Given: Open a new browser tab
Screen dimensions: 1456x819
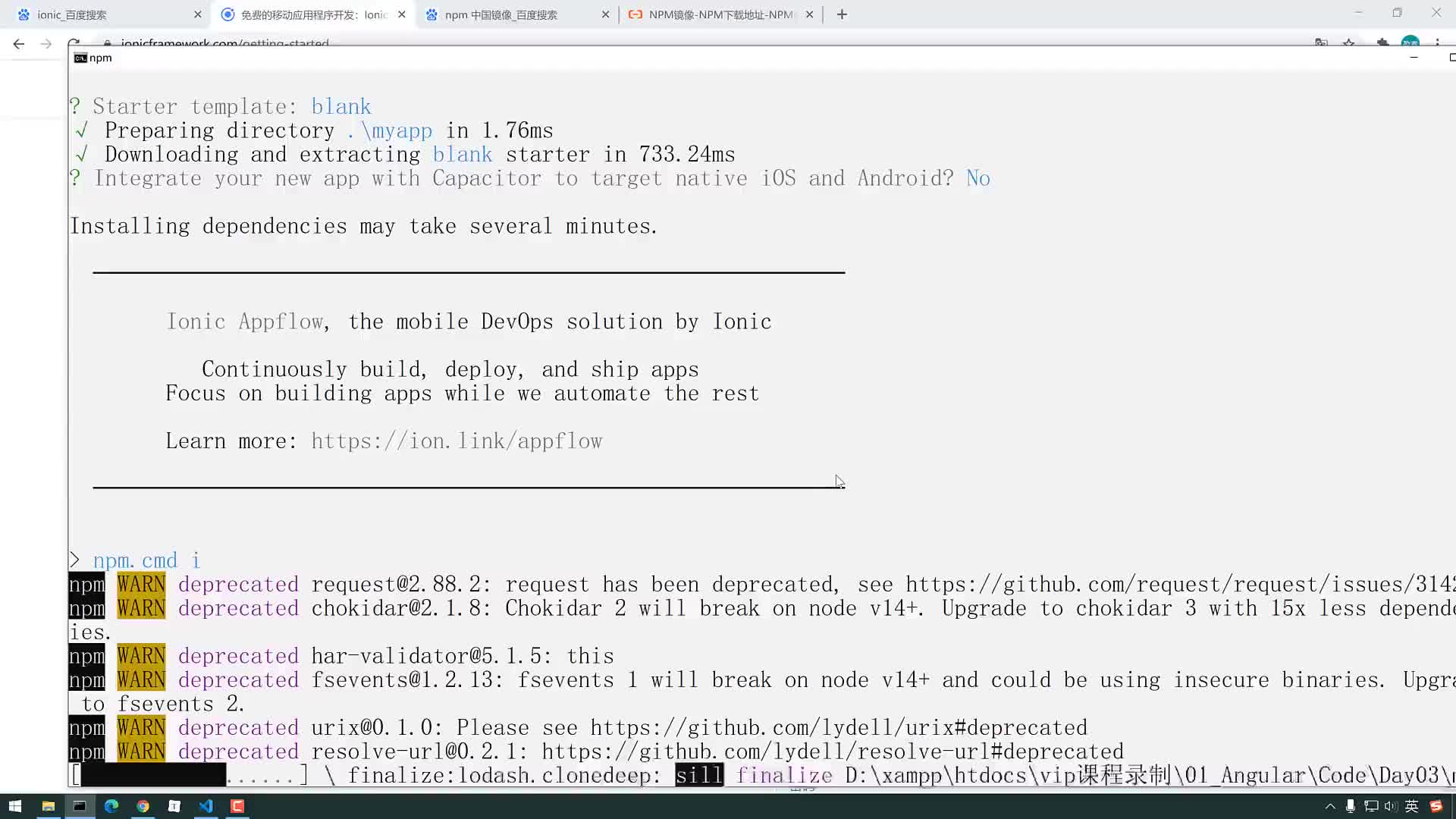Looking at the screenshot, I should coord(842,14).
